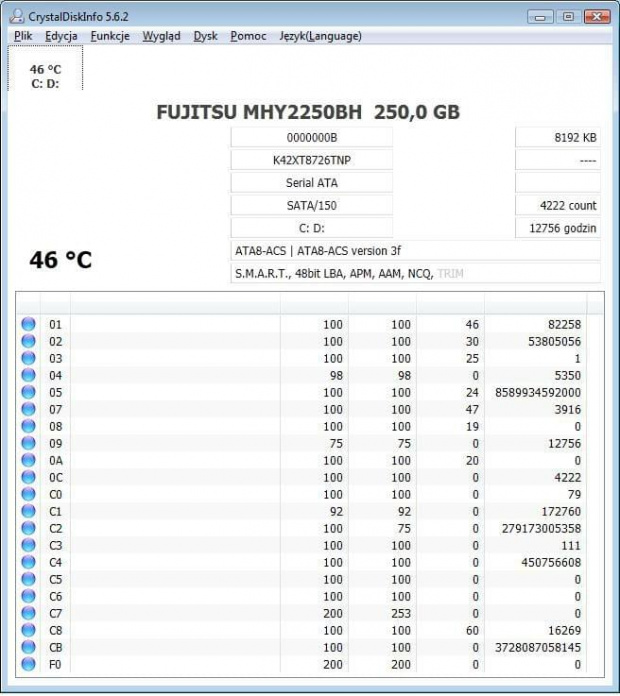Click raw value 8589934592000 in row 05
The height and width of the screenshot is (696, 620).
point(538,392)
